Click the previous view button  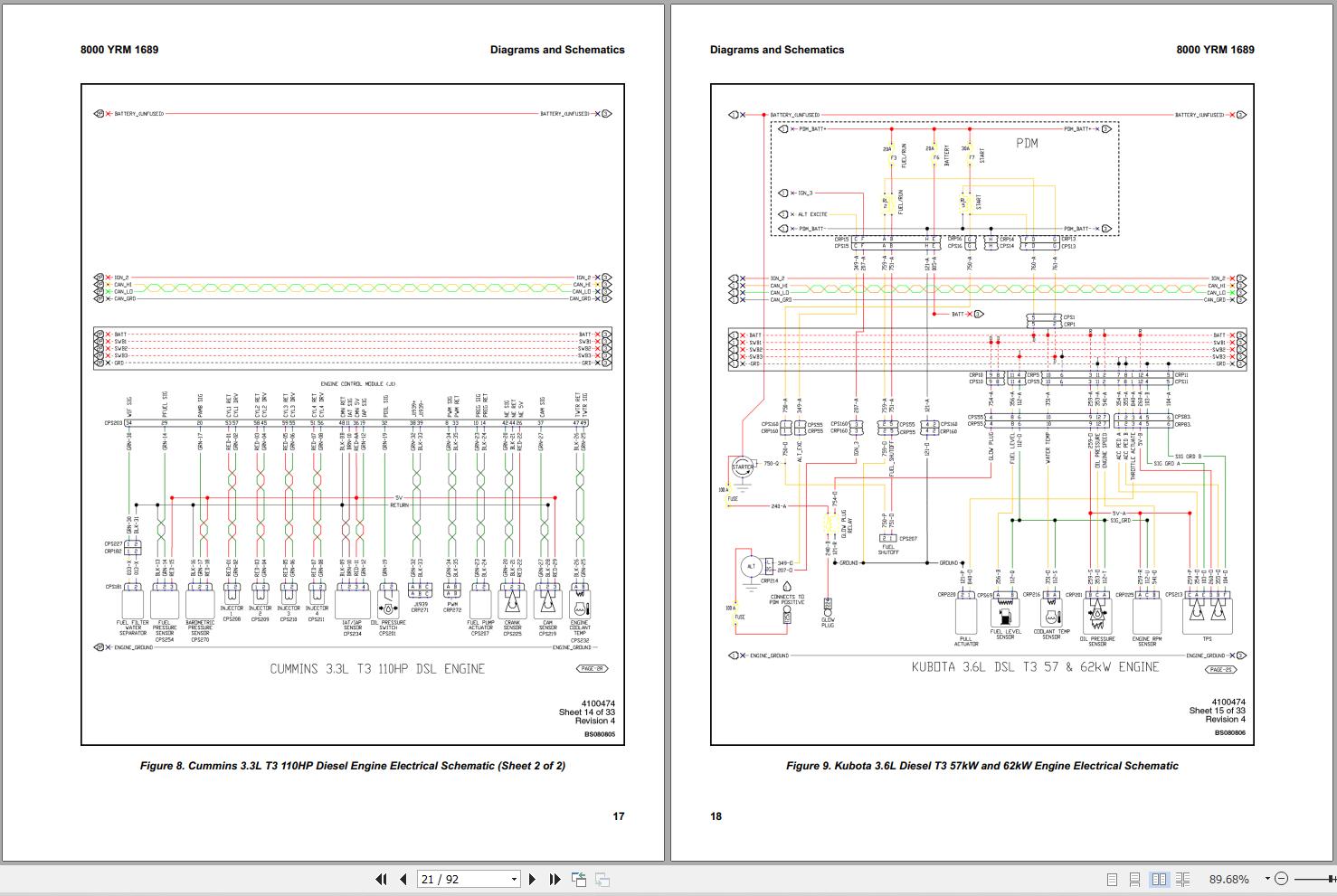[578, 879]
